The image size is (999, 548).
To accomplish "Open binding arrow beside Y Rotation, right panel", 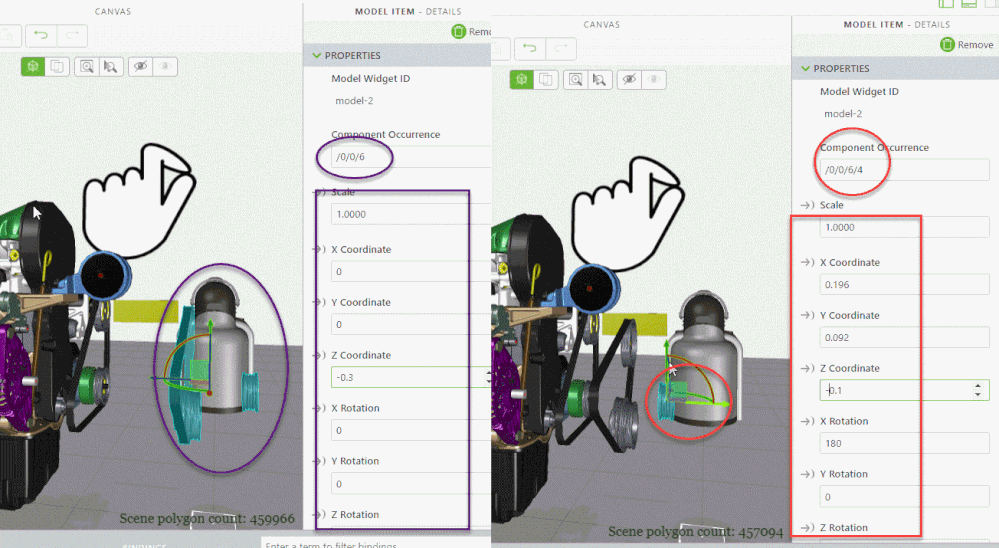I will (x=808, y=473).
